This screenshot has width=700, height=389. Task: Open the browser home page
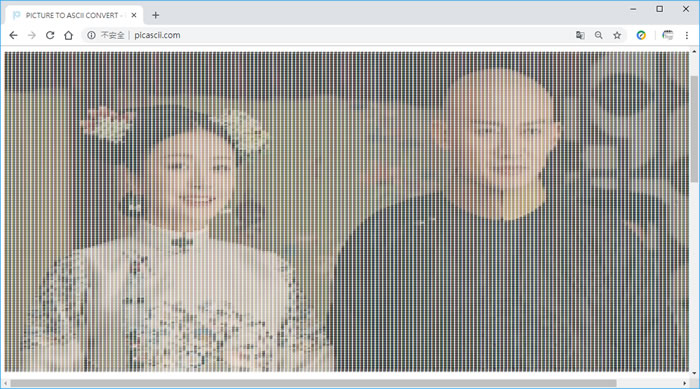[x=68, y=35]
